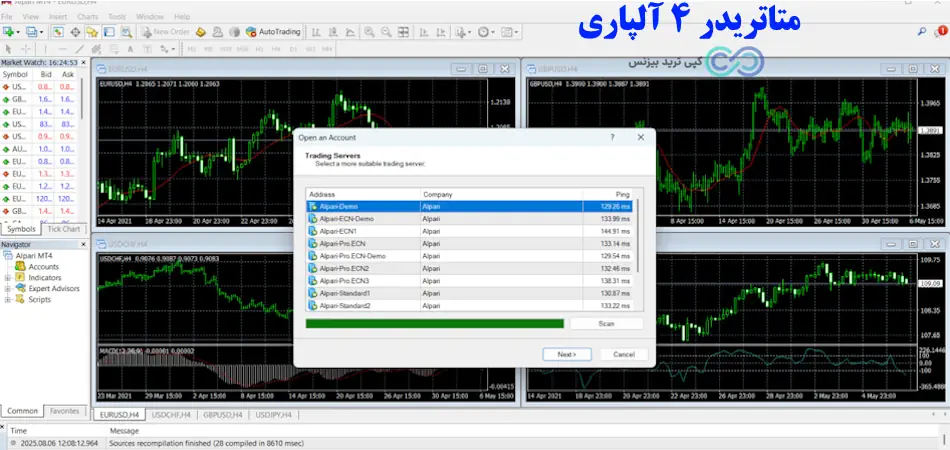Zoom out on the chart
This screenshot has width=950, height=450.
[x=386, y=31]
